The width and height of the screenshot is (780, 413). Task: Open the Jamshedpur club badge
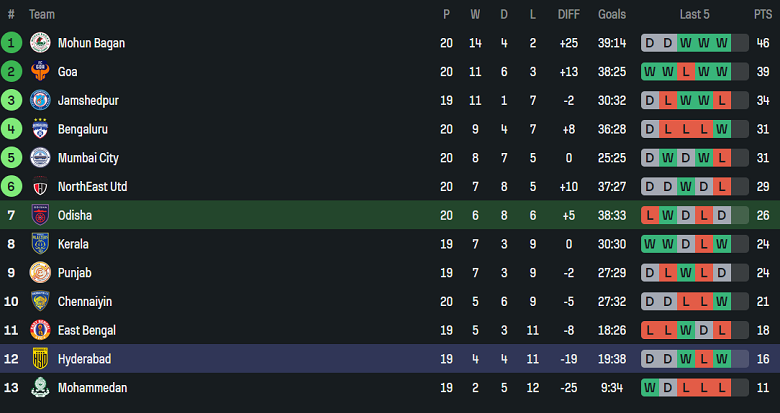40,100
